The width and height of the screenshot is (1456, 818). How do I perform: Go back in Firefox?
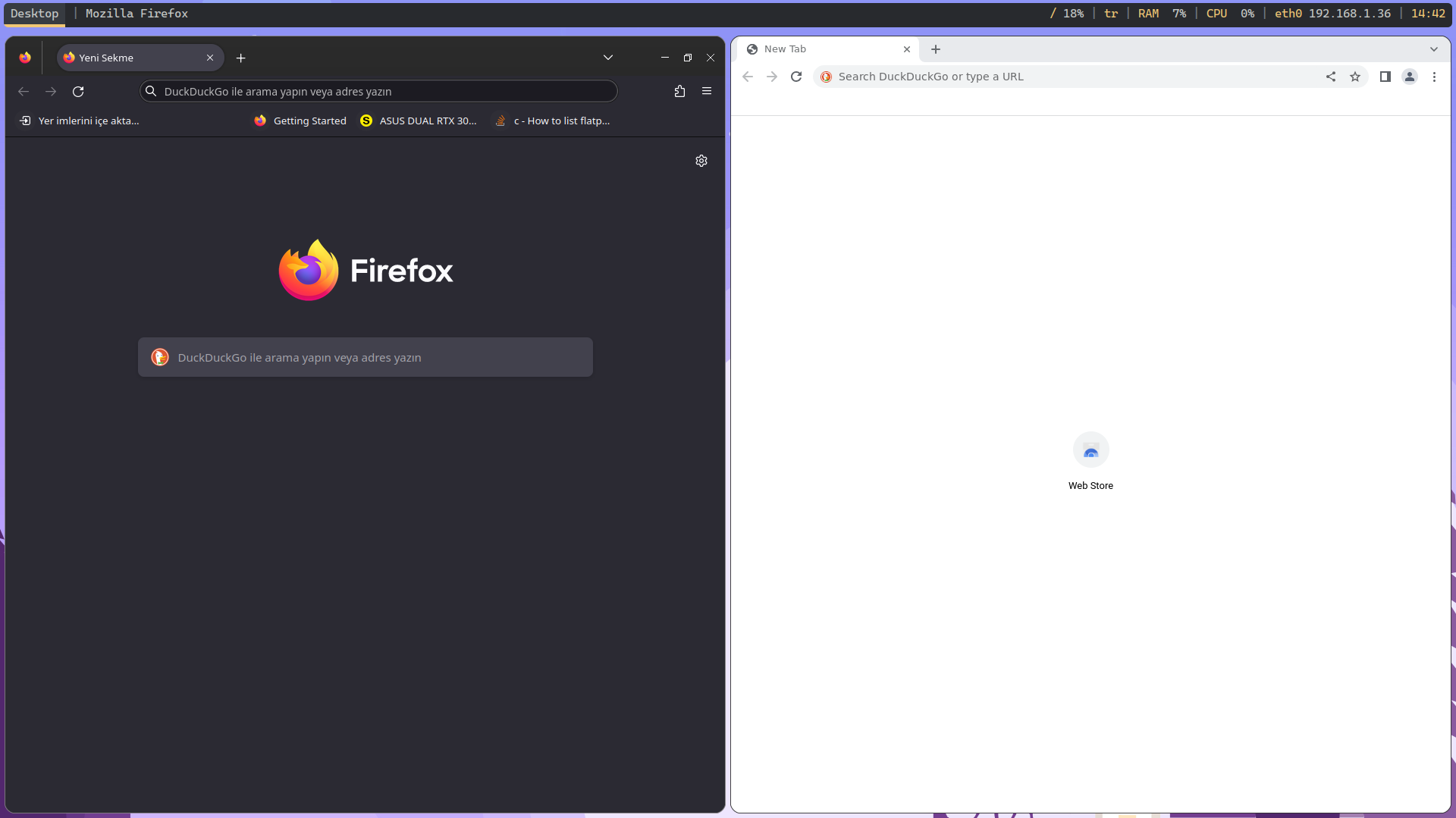[x=24, y=92]
